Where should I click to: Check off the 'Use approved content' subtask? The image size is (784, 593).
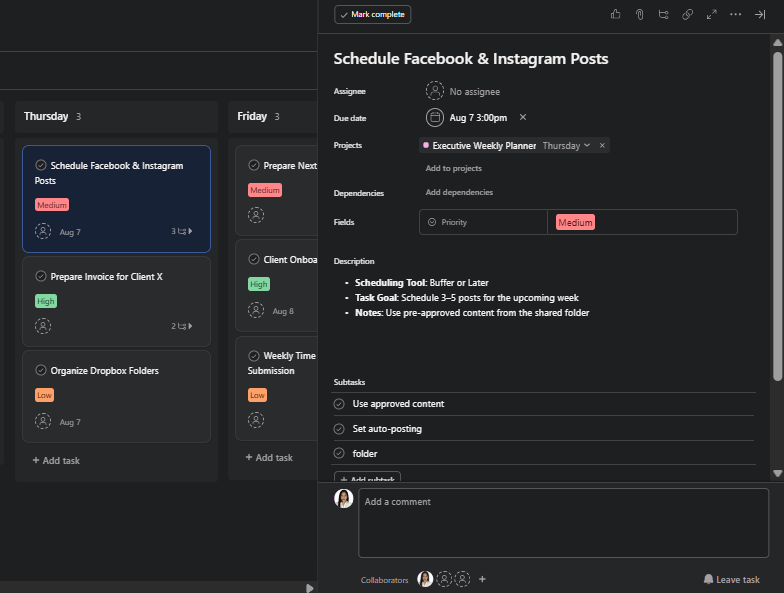point(339,404)
